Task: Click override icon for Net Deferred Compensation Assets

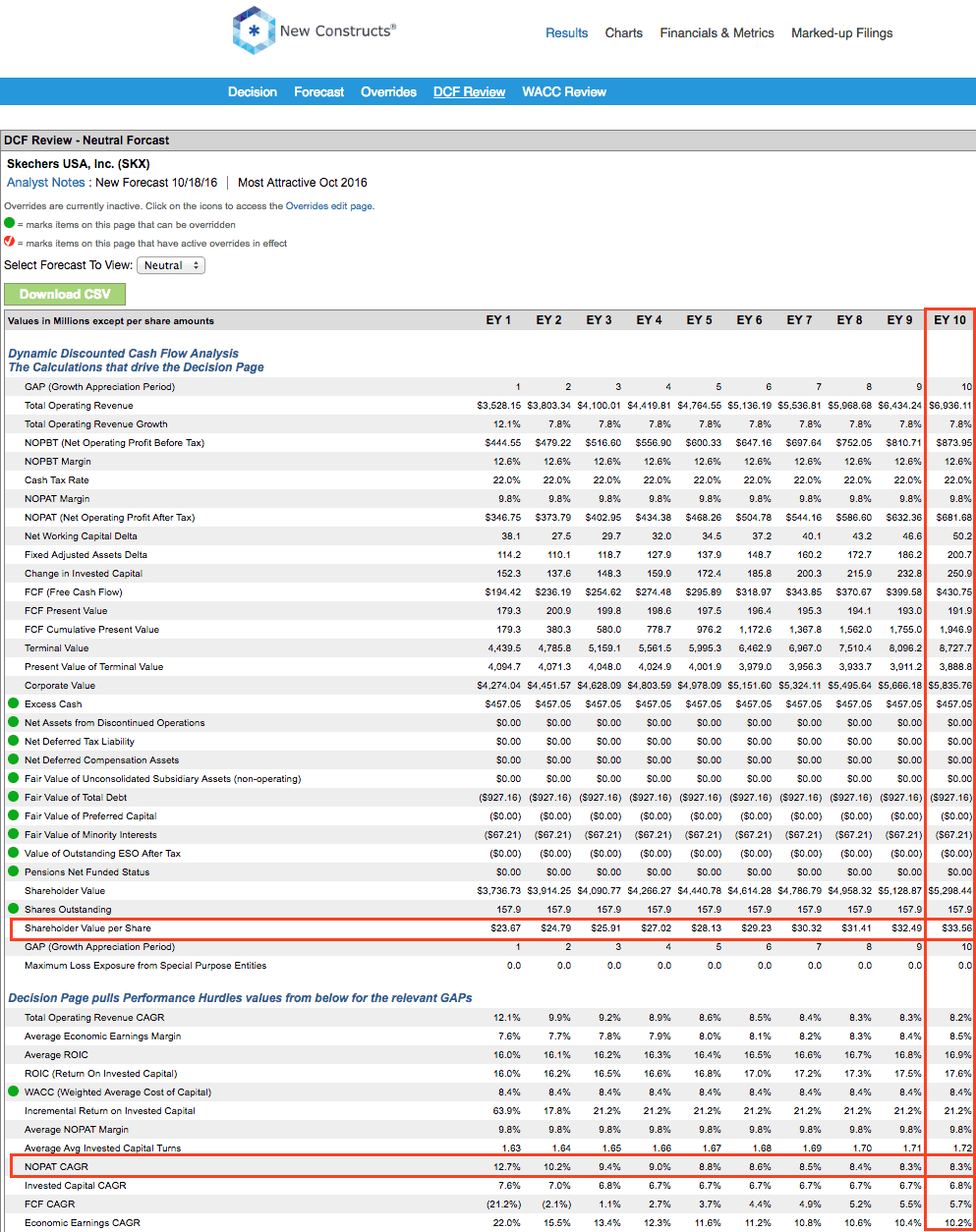Action: pyautogui.click(x=13, y=759)
